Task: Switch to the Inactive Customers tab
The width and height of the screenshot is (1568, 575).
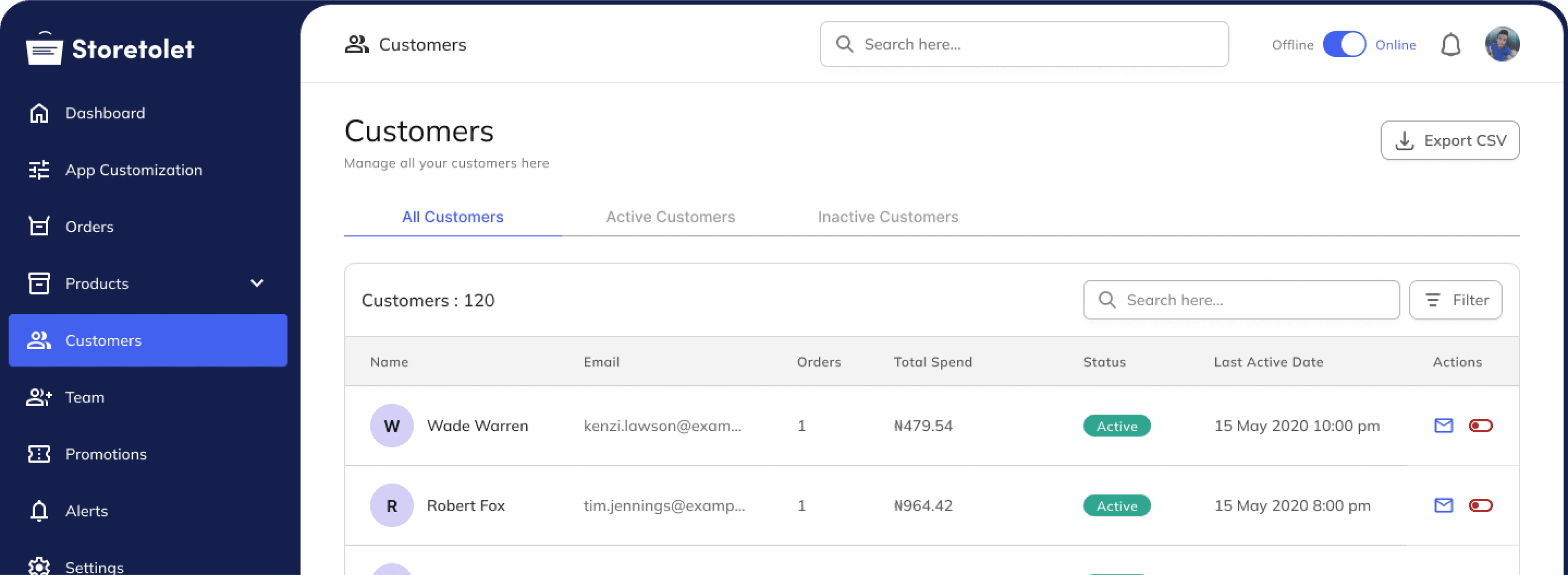Action: (x=888, y=217)
